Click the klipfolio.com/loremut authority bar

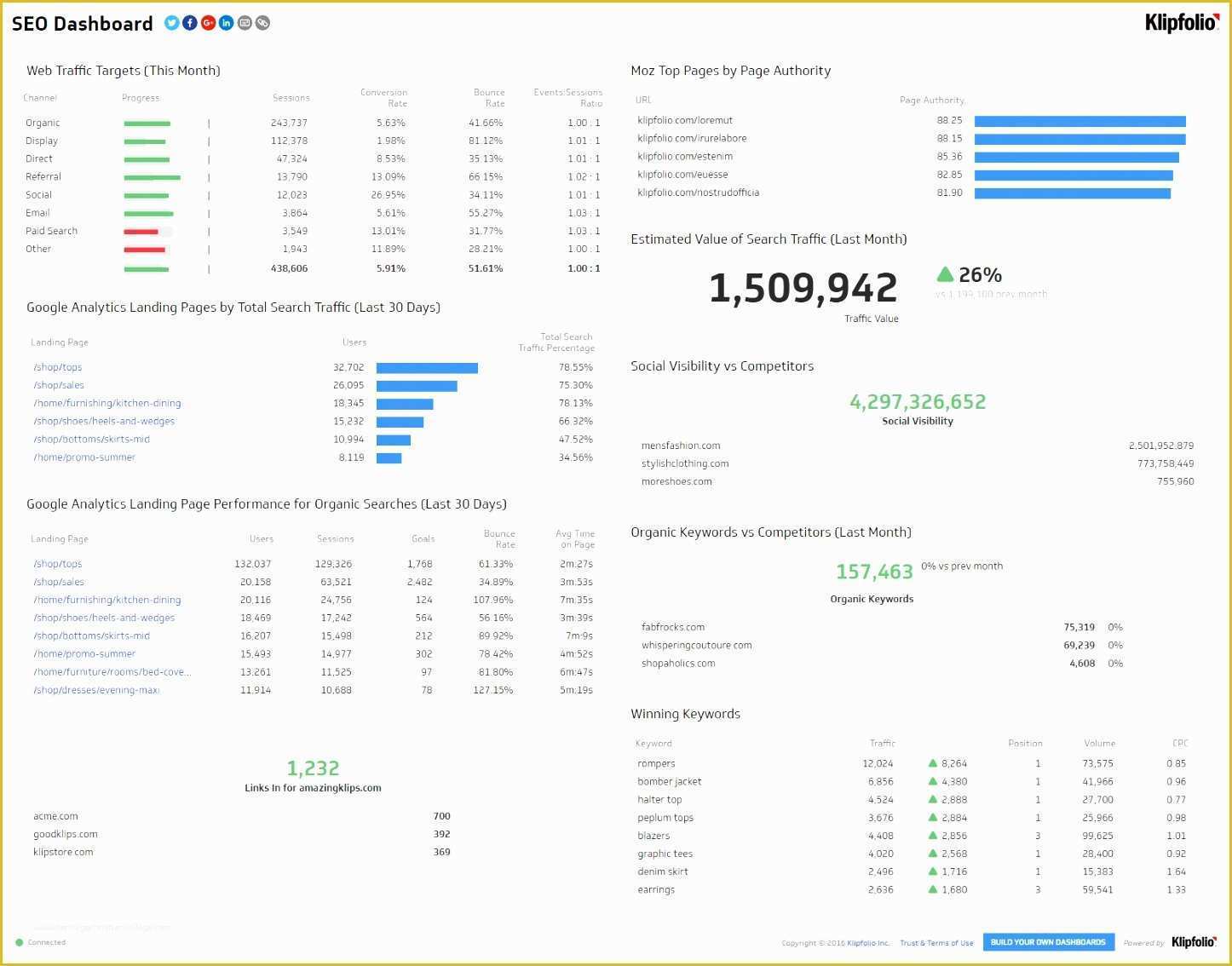coord(1080,121)
